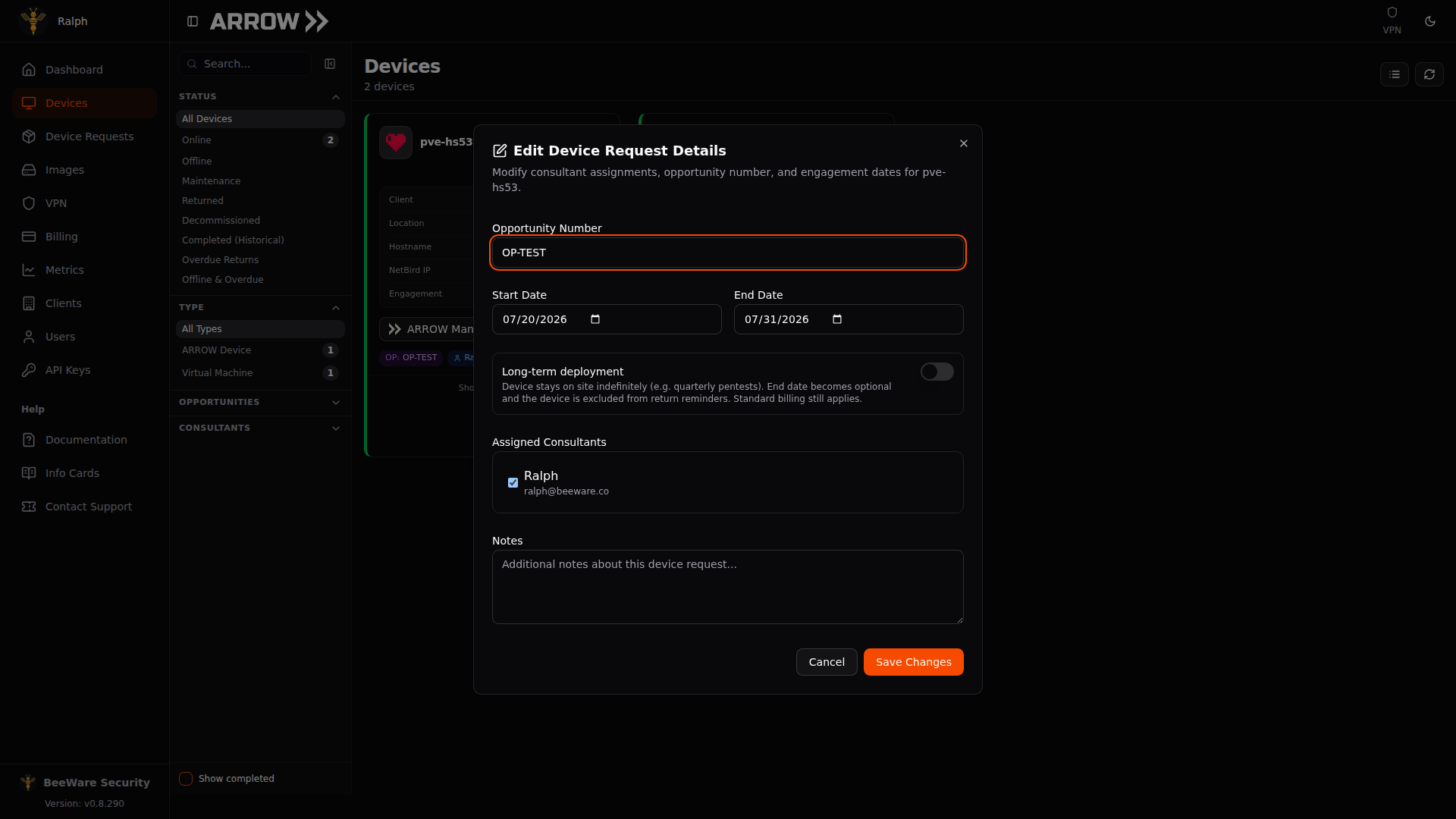The image size is (1456, 819).
Task: Collapse filter panel icon beside search
Action: (330, 64)
